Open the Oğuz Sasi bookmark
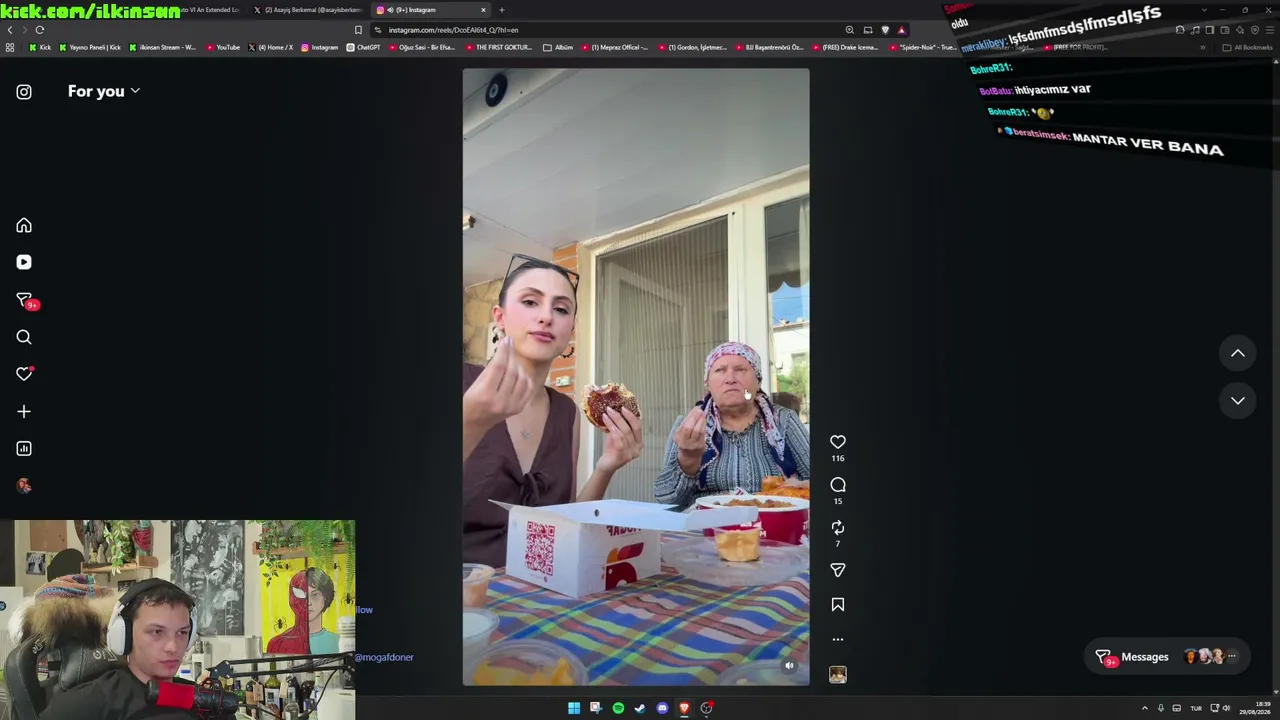This screenshot has height=720, width=1280. point(421,47)
